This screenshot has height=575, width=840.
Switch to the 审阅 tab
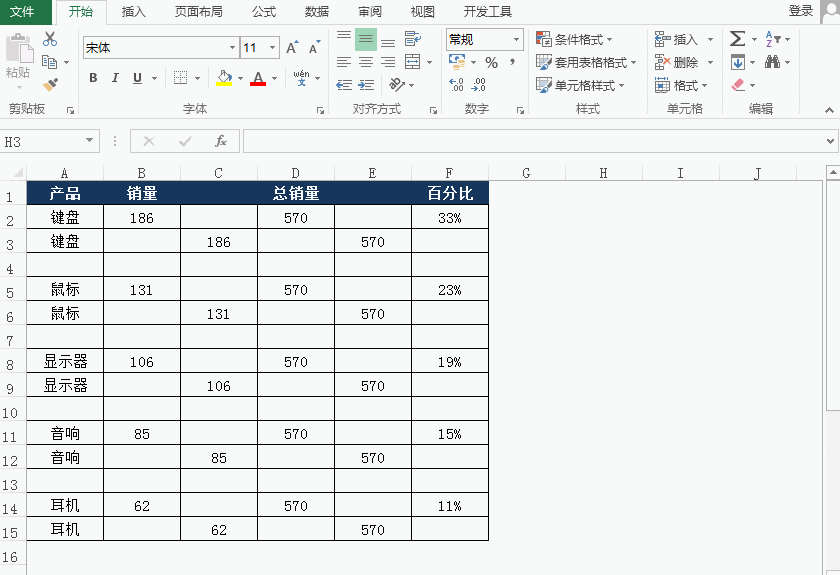point(369,11)
